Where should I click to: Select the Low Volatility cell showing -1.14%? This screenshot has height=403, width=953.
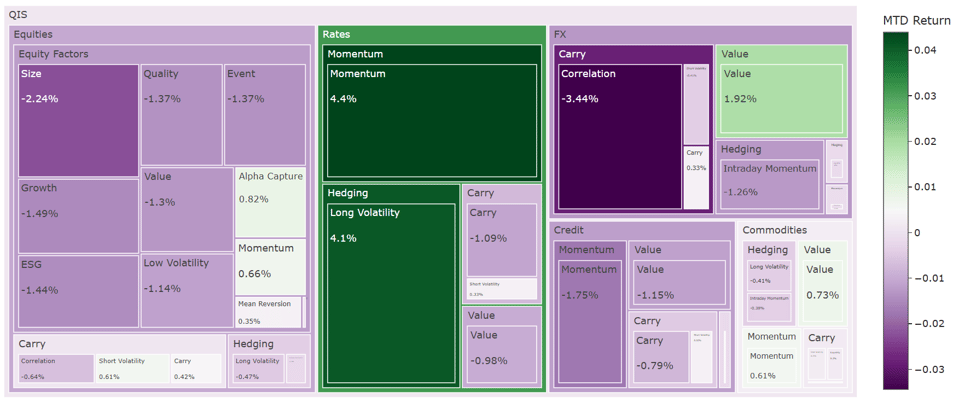[187, 291]
